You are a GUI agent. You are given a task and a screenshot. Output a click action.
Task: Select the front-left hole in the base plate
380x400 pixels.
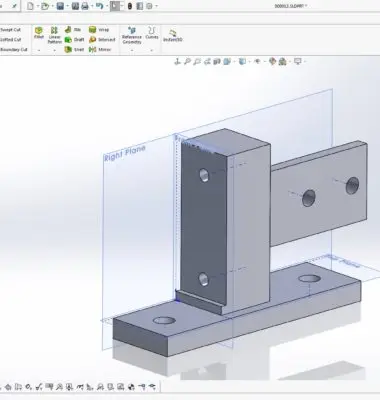[x=164, y=321]
